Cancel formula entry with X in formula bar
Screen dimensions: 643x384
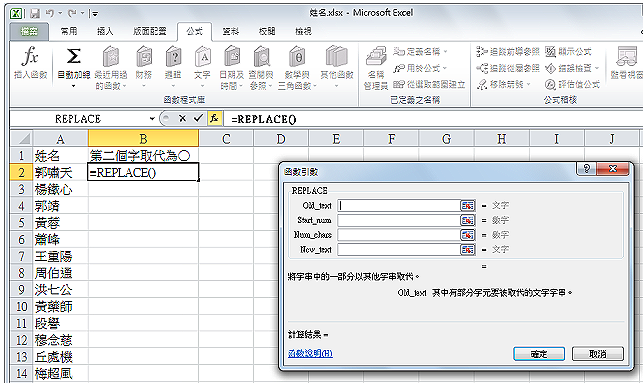[182, 119]
